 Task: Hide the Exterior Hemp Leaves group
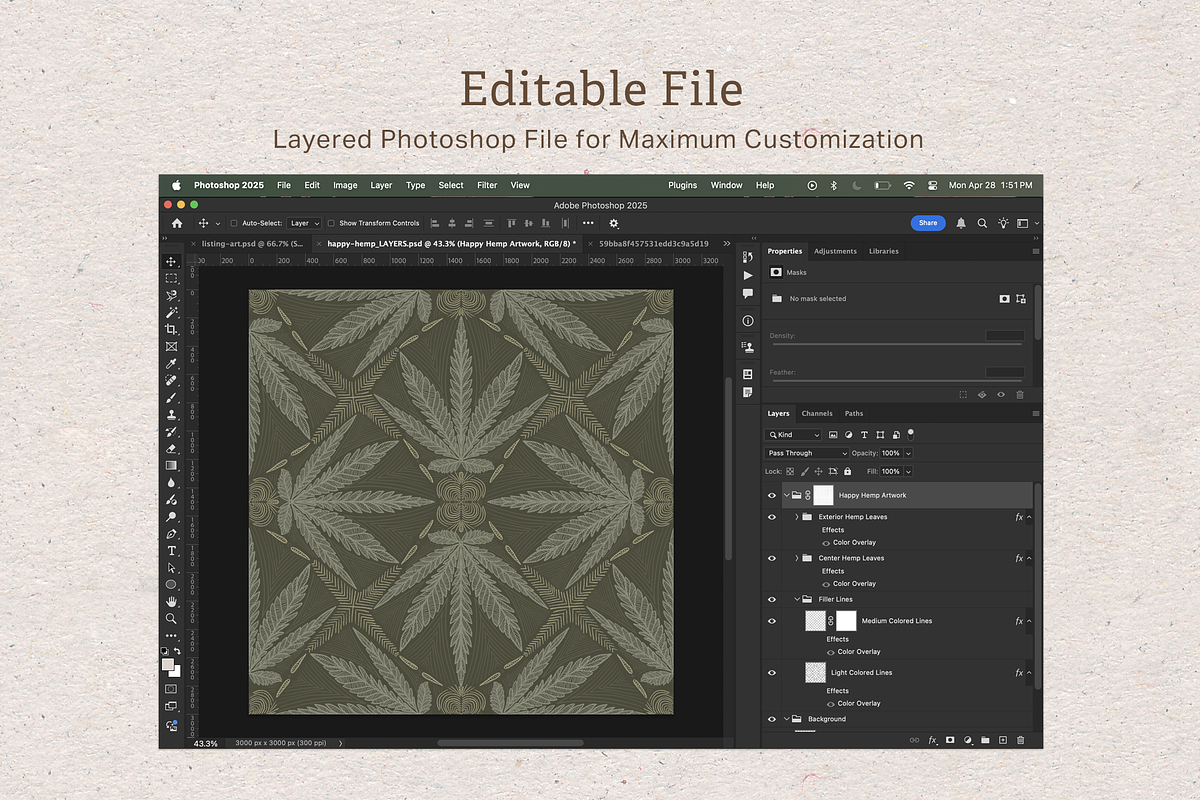coord(771,517)
